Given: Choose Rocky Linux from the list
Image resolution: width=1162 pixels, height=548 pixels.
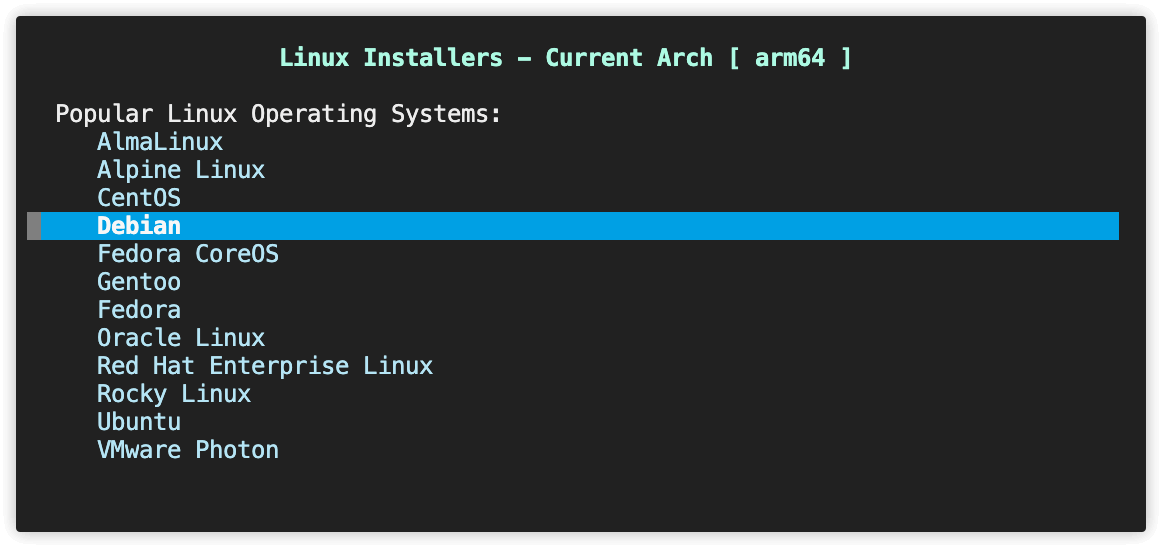Looking at the screenshot, I should coord(174,394).
